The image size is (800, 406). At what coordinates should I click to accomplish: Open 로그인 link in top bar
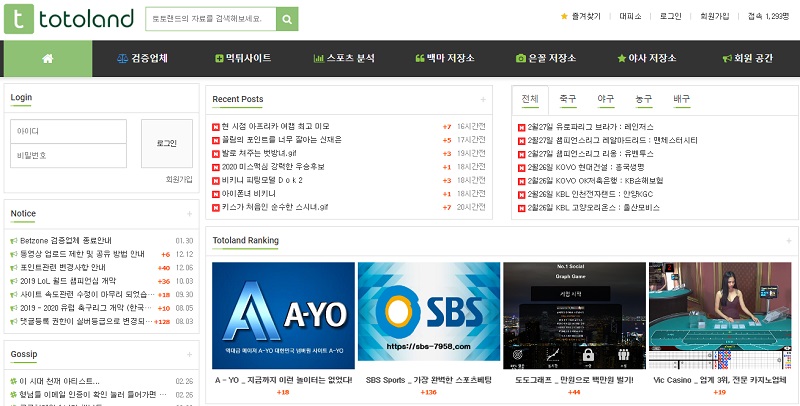[x=670, y=16]
